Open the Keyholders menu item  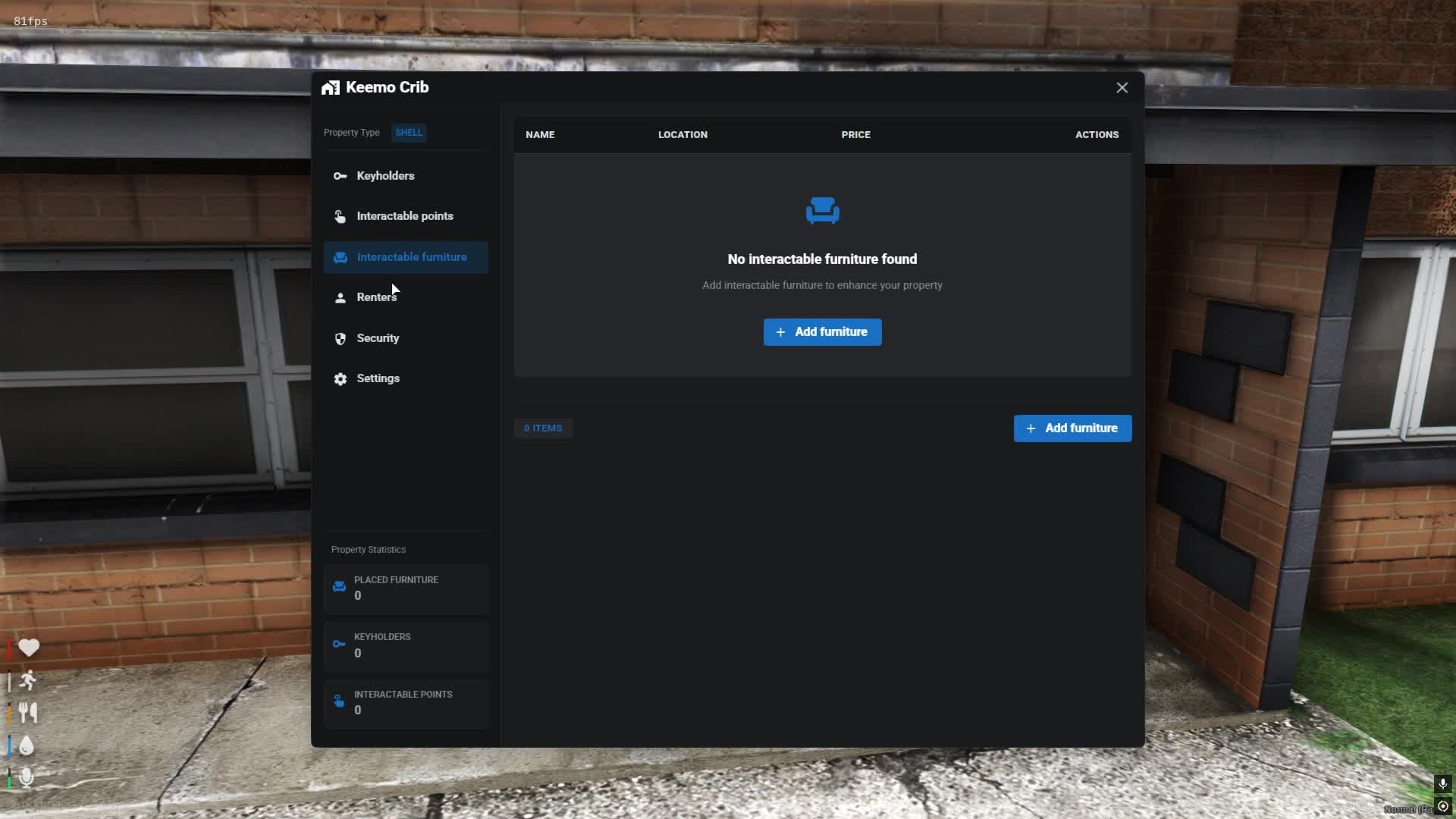point(385,176)
